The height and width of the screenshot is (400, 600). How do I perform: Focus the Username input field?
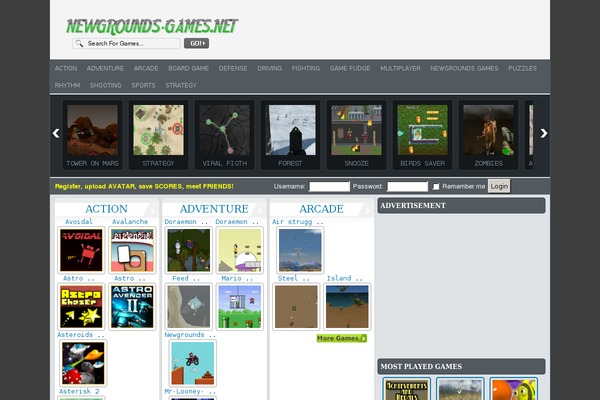tap(329, 186)
